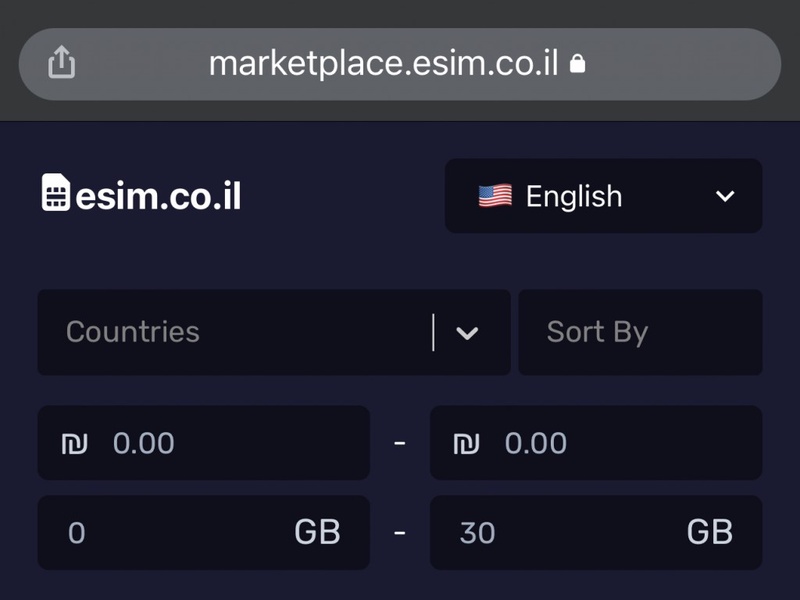Focus the Countries search field

coord(235,332)
